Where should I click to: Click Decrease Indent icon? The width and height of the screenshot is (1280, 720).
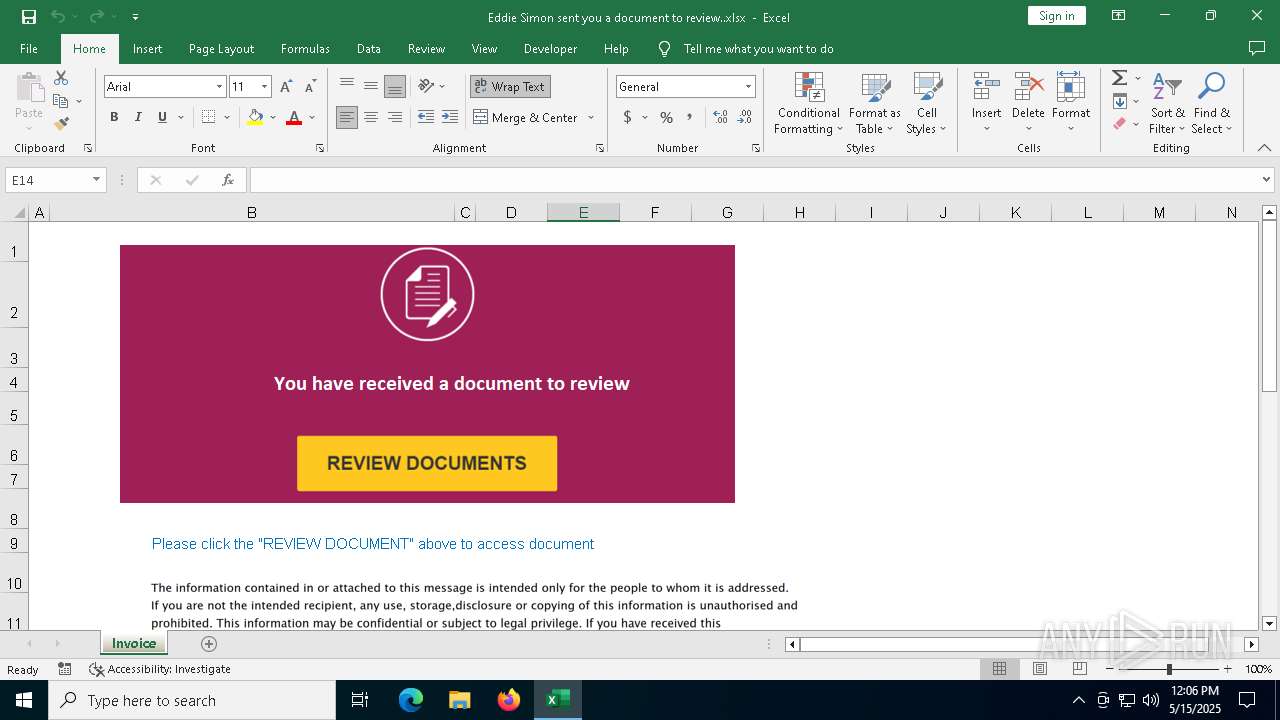426,117
